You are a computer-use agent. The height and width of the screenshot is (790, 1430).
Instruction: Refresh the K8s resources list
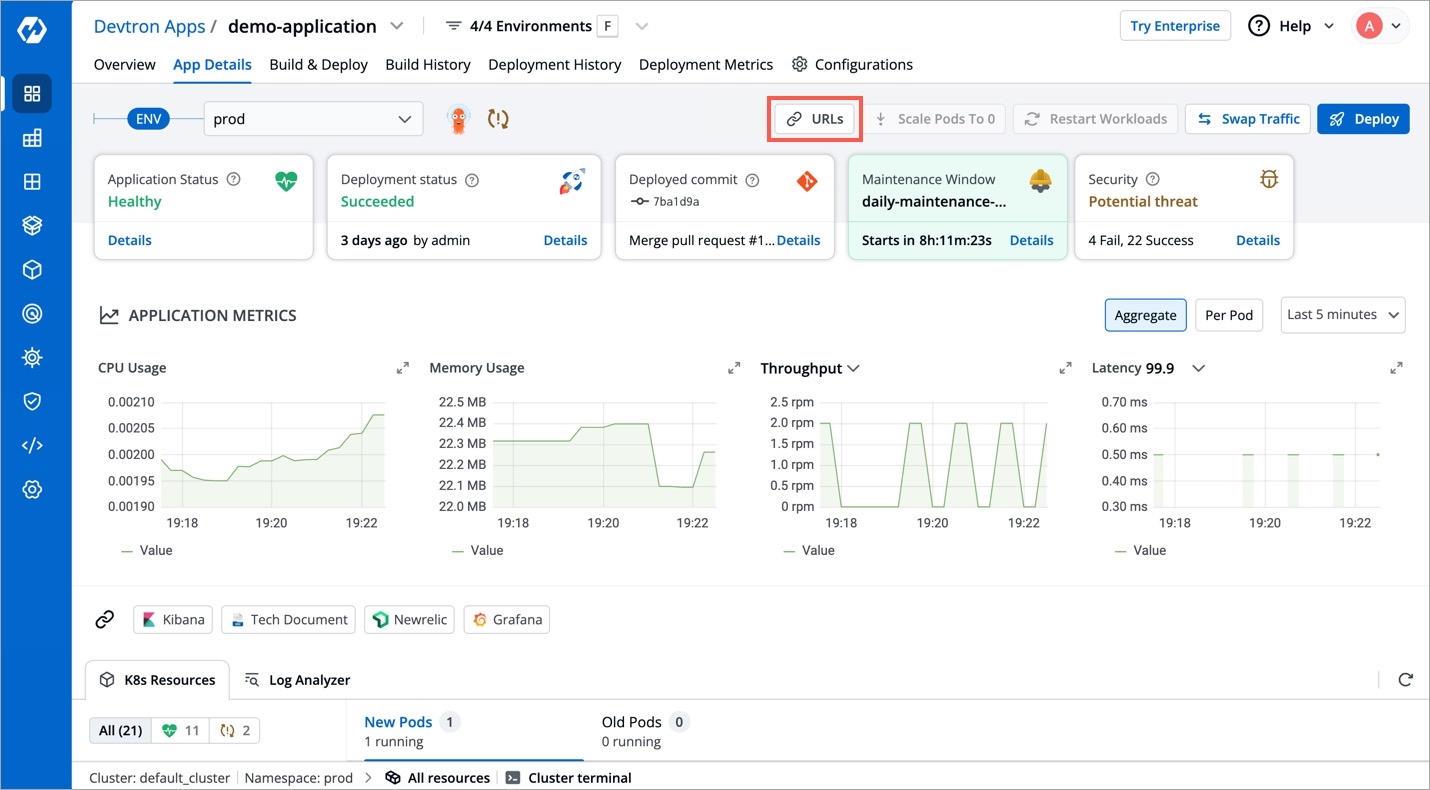pos(1405,680)
